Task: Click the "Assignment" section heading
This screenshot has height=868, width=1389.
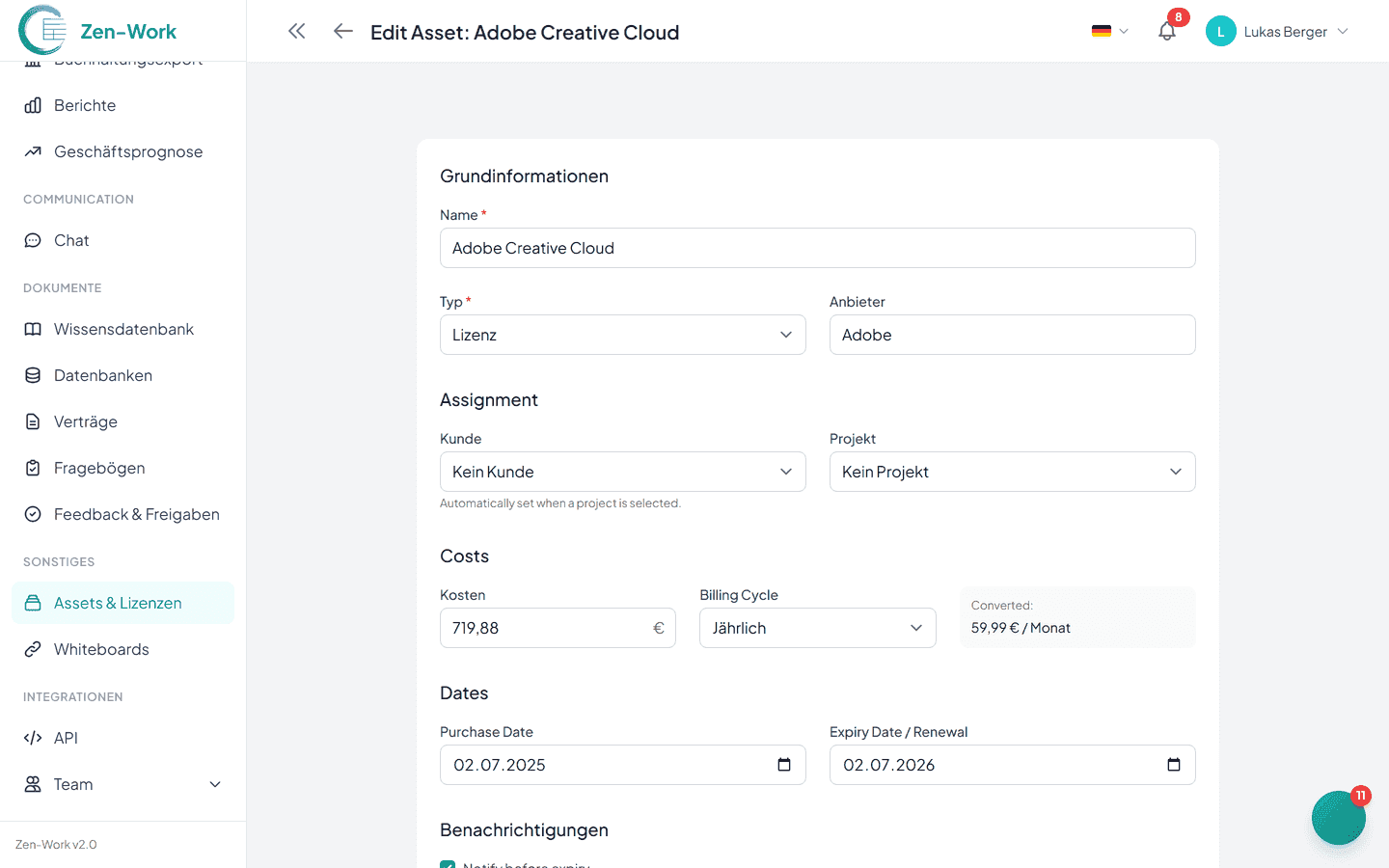Action: click(489, 399)
